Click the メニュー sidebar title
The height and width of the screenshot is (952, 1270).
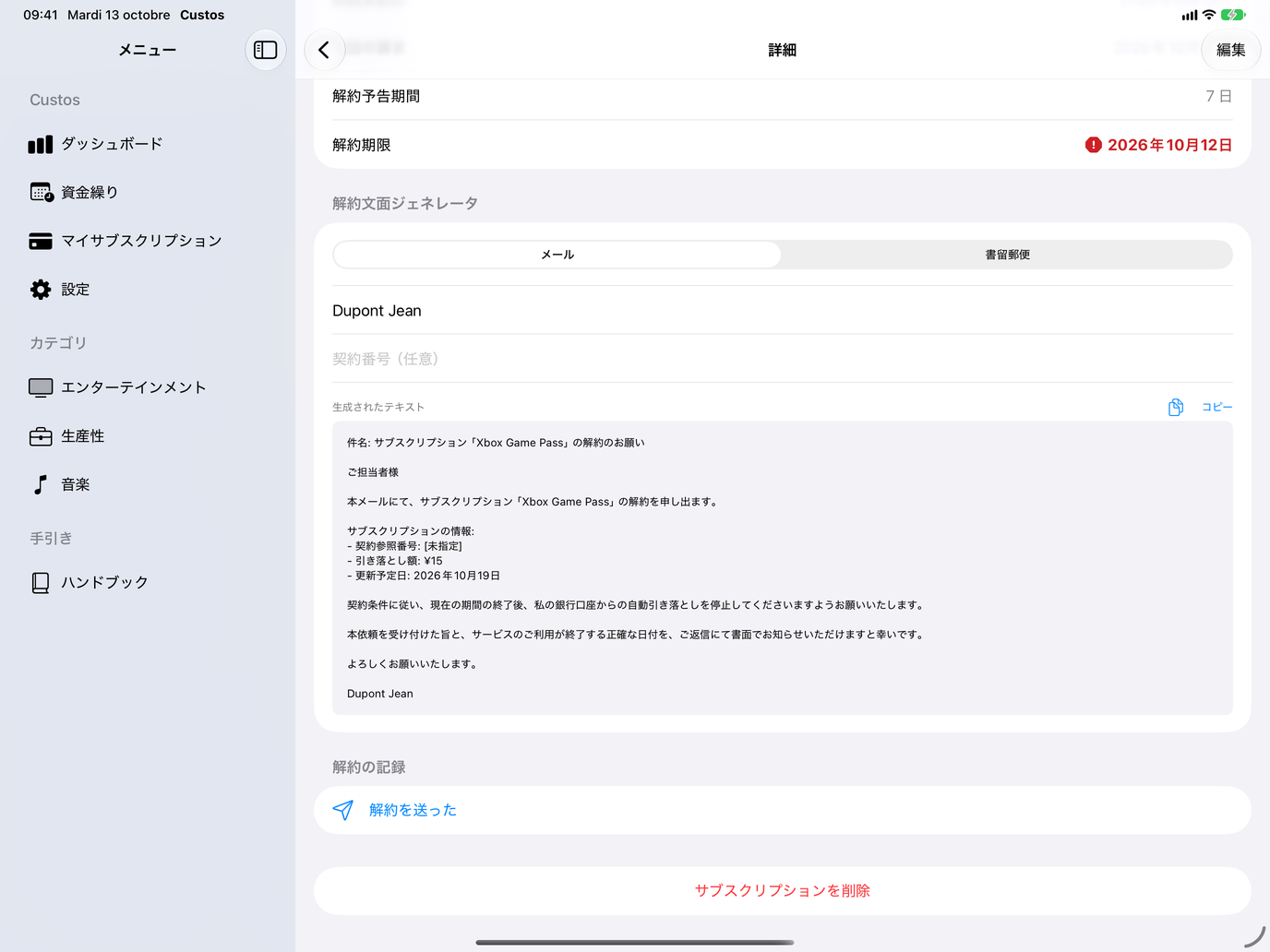(148, 50)
